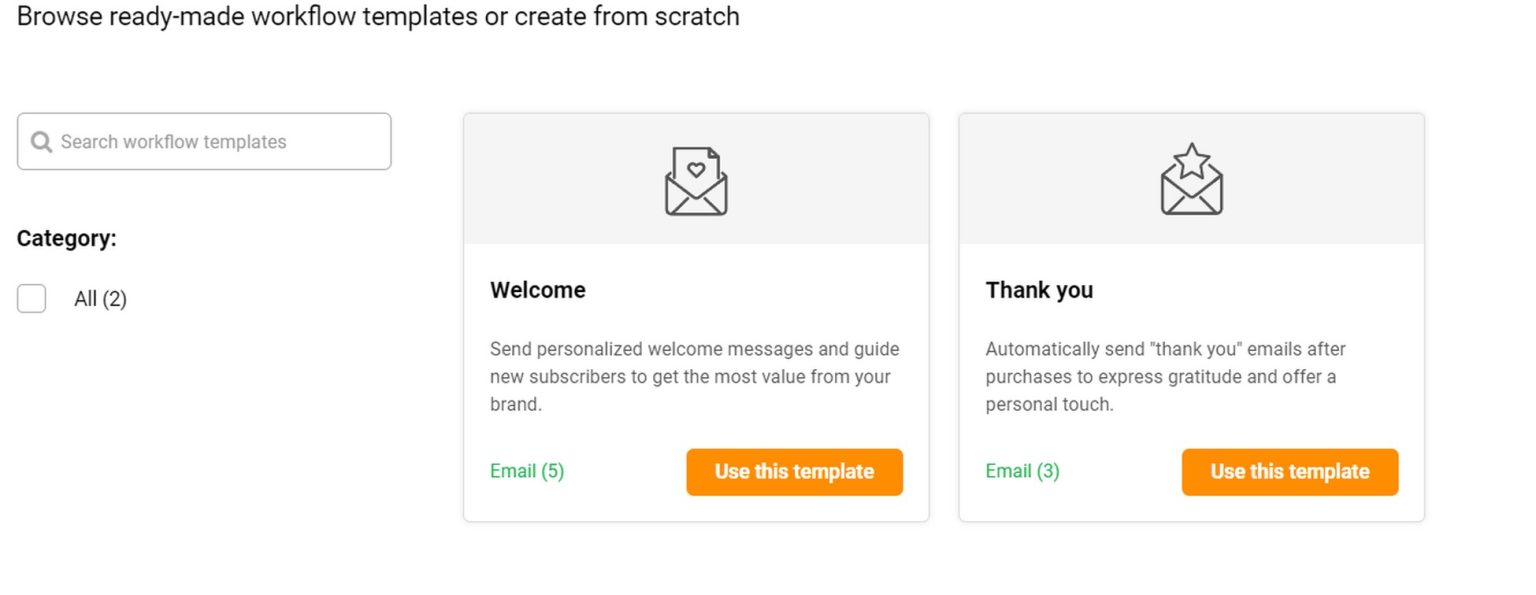Click the magnifying glass search icon
Viewport: 1536px width, 595px height.
tap(40, 141)
